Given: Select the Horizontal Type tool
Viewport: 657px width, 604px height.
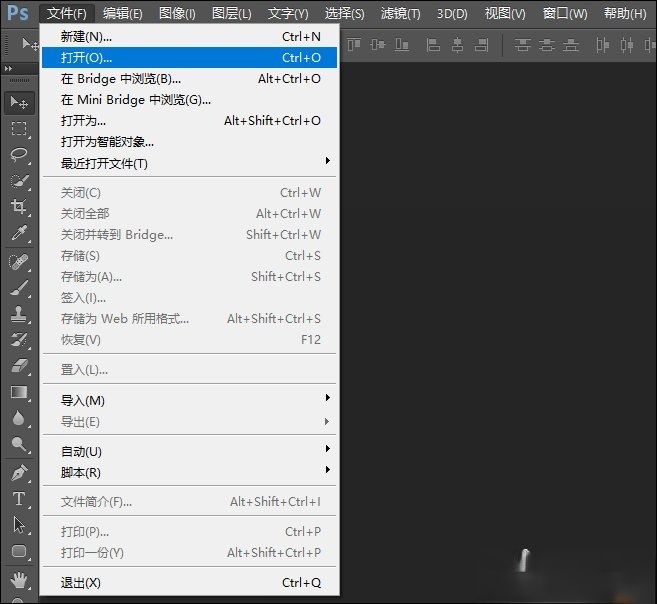Looking at the screenshot, I should [19, 499].
